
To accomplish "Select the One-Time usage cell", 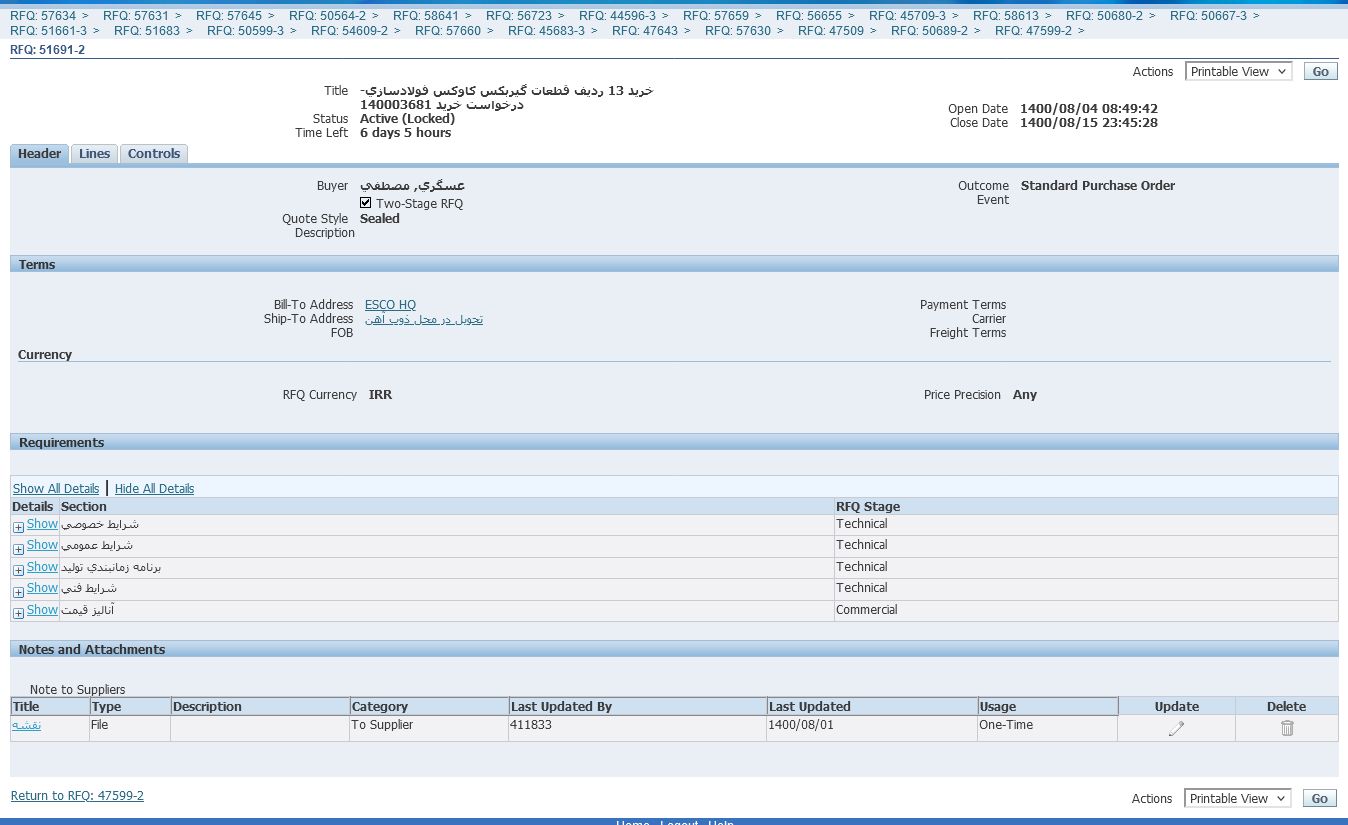I will pos(1048,728).
